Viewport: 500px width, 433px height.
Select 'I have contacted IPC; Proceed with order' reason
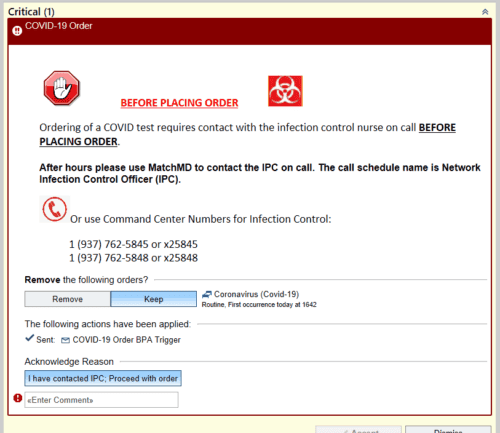pyautogui.click(x=103, y=378)
